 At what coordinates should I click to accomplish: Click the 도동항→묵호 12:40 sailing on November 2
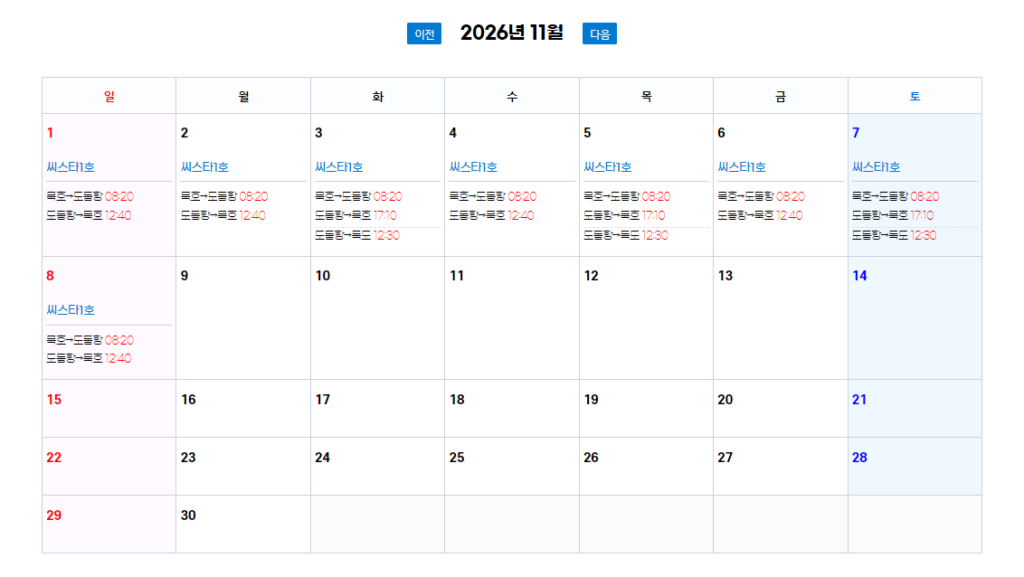click(223, 215)
